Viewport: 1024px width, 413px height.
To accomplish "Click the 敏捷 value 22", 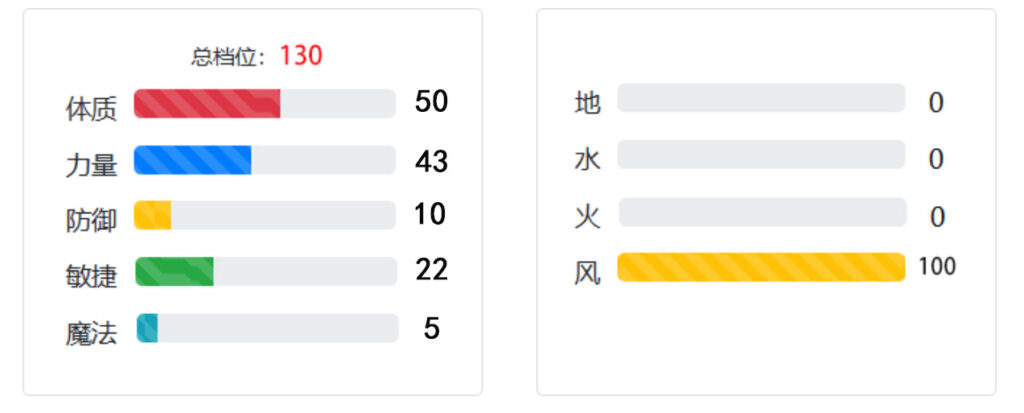I will coord(432,269).
